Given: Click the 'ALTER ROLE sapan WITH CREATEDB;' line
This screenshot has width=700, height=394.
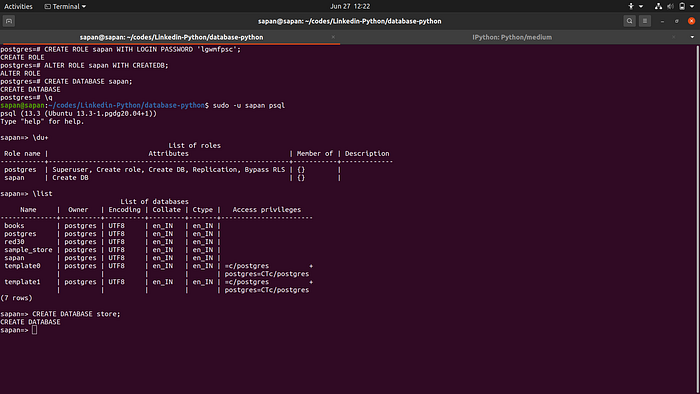Looking at the screenshot, I should pos(84,65).
